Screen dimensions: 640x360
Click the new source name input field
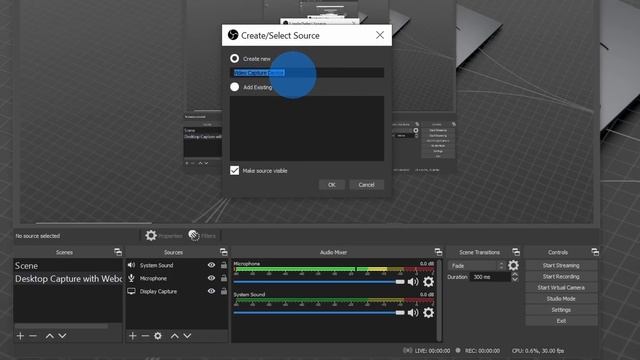click(307, 73)
